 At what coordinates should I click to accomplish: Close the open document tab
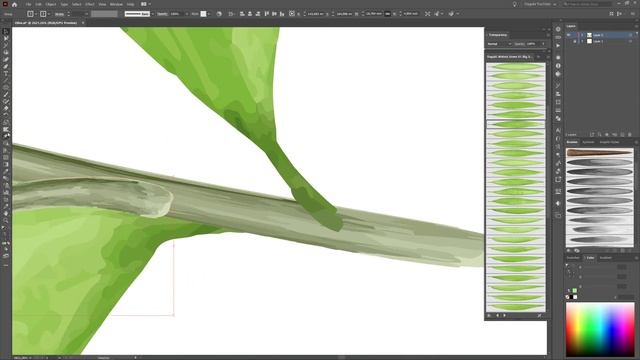pos(83,23)
